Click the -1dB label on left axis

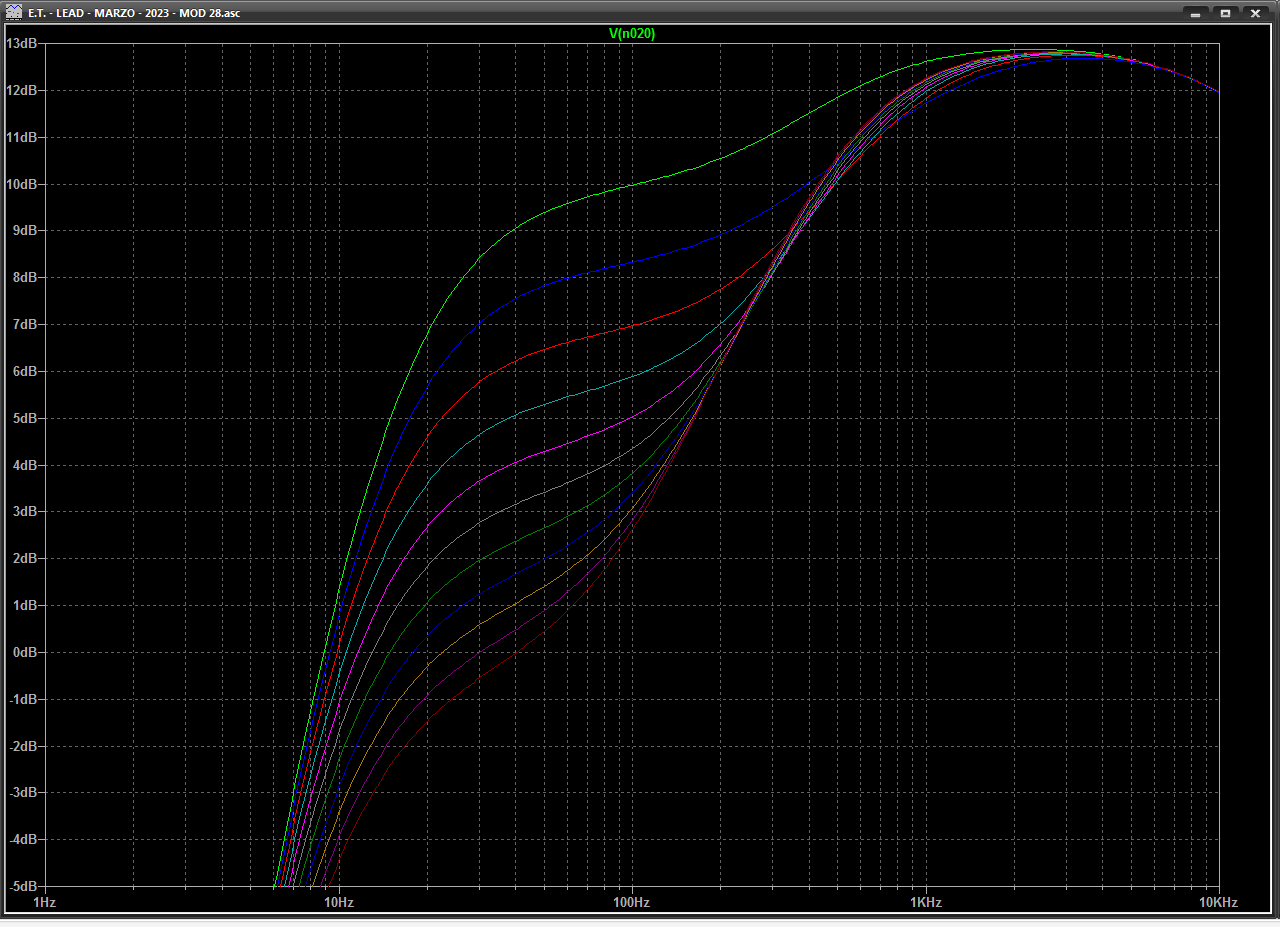pos(22,699)
